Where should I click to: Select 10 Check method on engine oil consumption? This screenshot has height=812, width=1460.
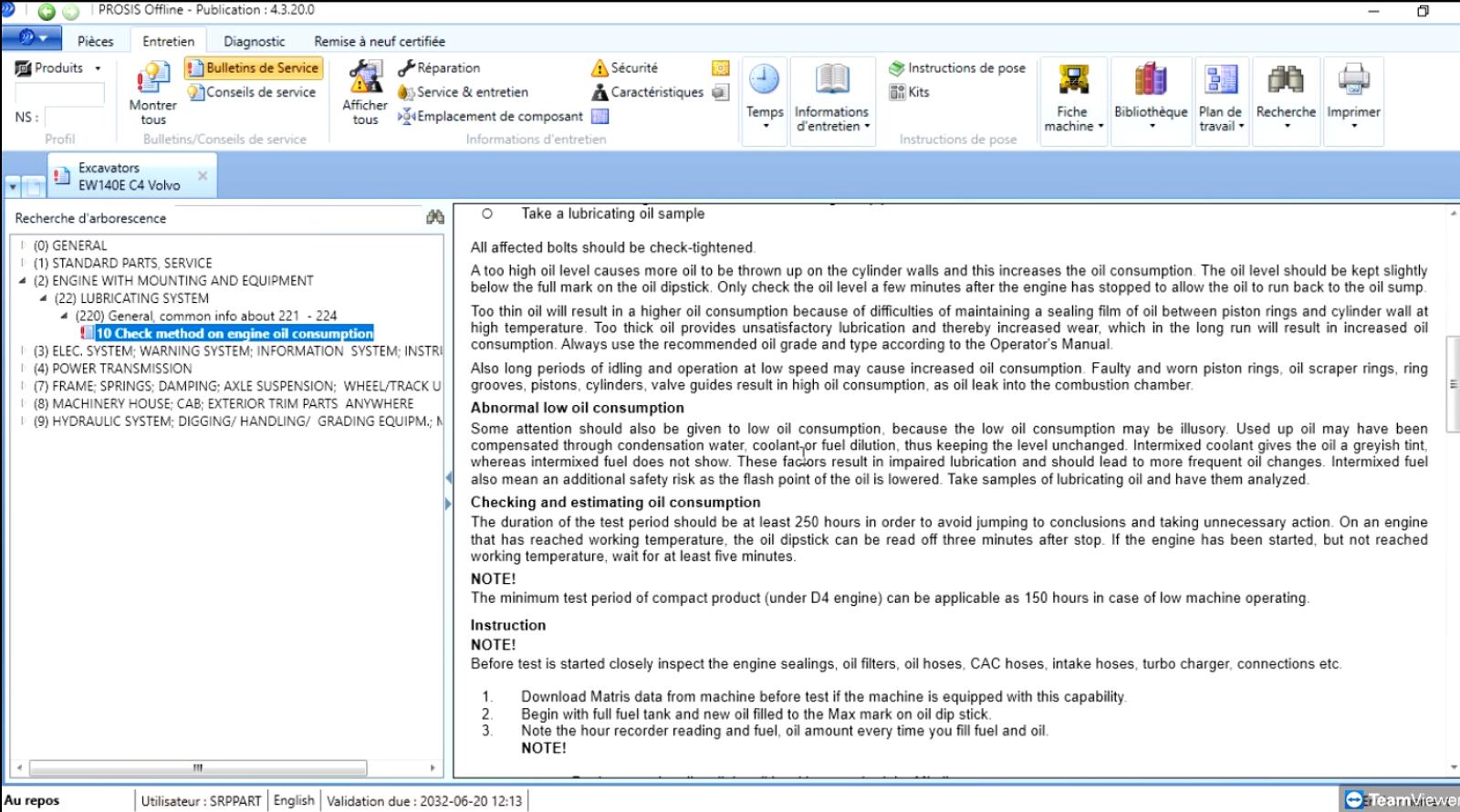coord(235,333)
